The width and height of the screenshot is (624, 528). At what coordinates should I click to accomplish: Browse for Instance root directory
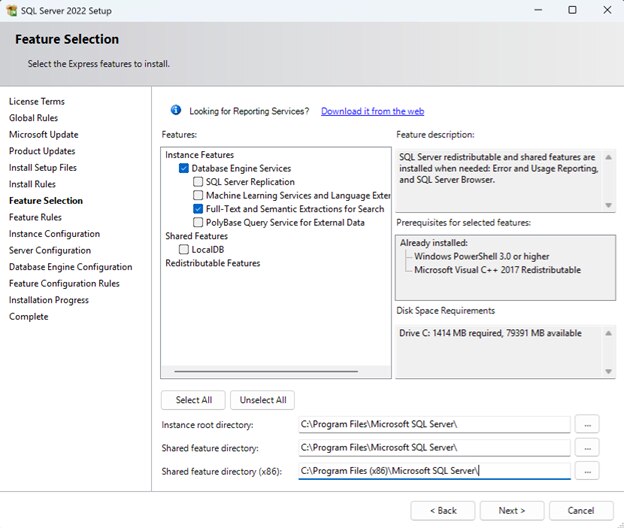[587, 424]
